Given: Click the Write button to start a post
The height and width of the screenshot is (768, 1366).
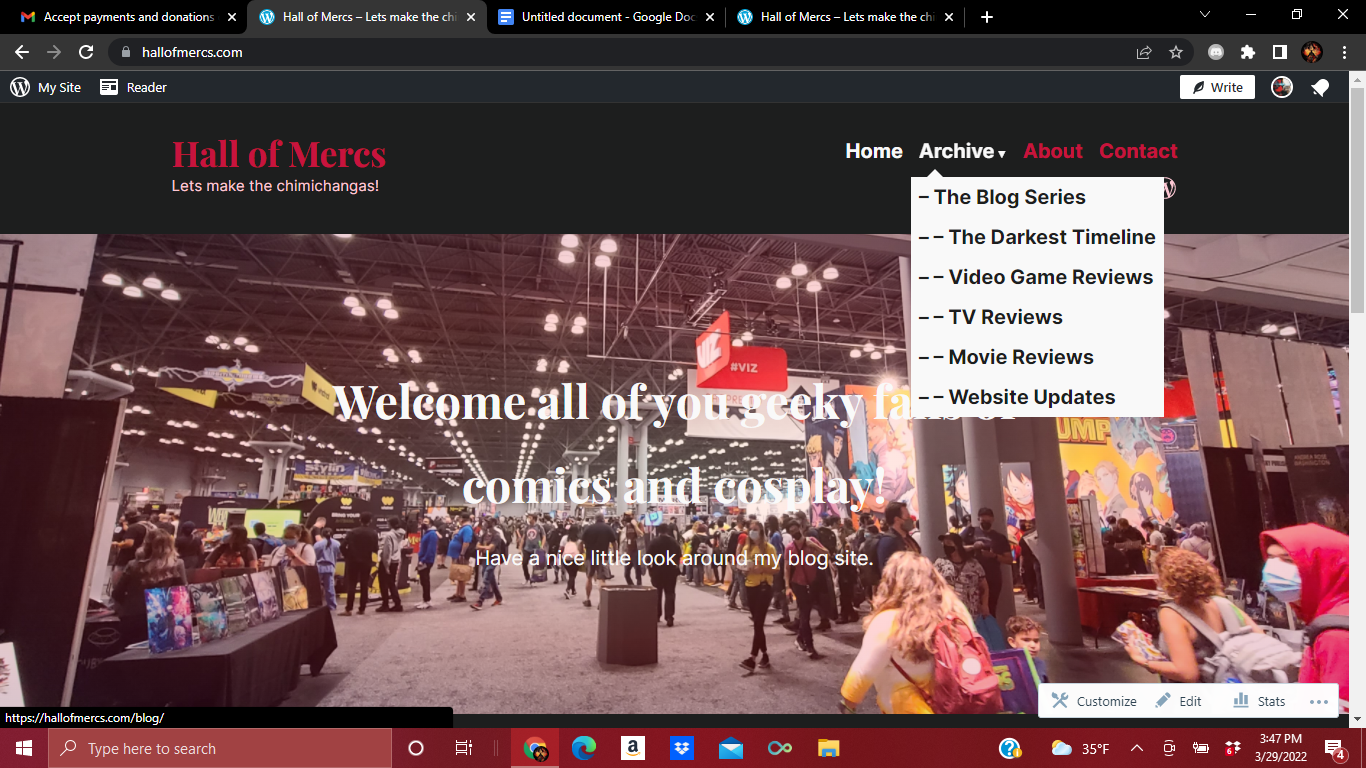Looking at the screenshot, I should pyautogui.click(x=1216, y=87).
